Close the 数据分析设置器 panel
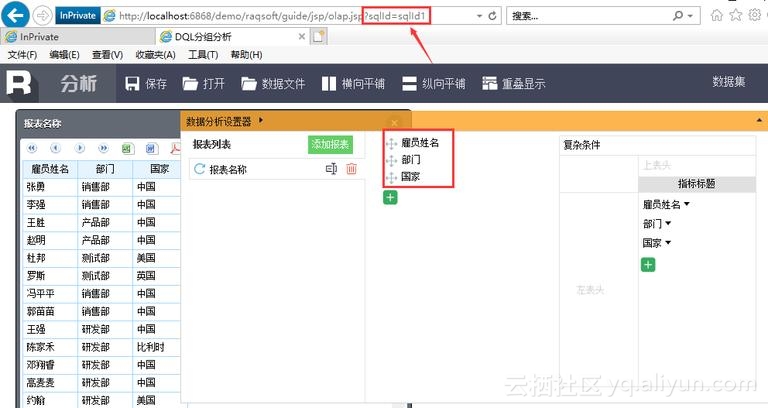This screenshot has height=408, width=768. click(x=394, y=122)
